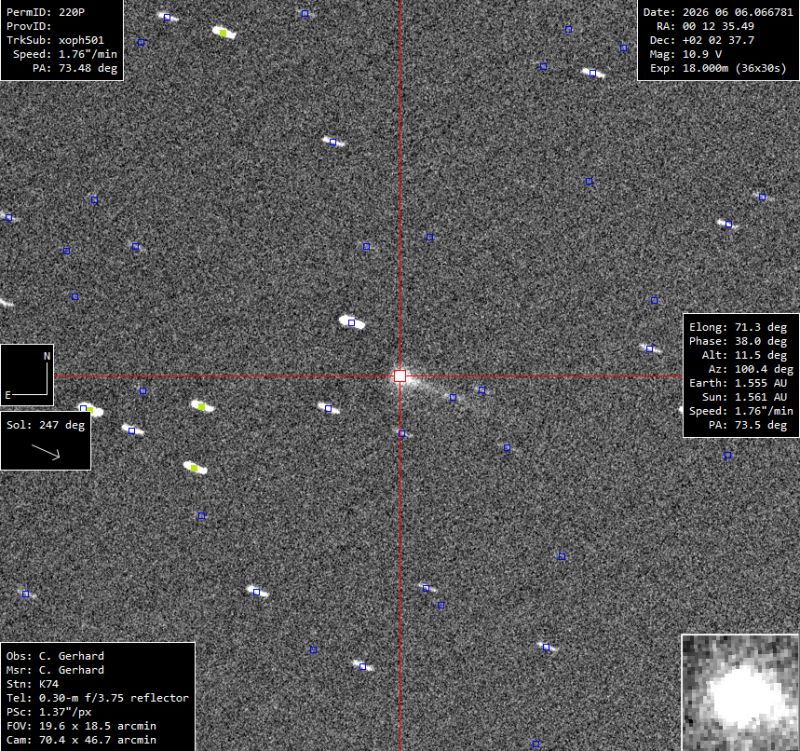Select the lowest green-marked star

tap(194, 467)
